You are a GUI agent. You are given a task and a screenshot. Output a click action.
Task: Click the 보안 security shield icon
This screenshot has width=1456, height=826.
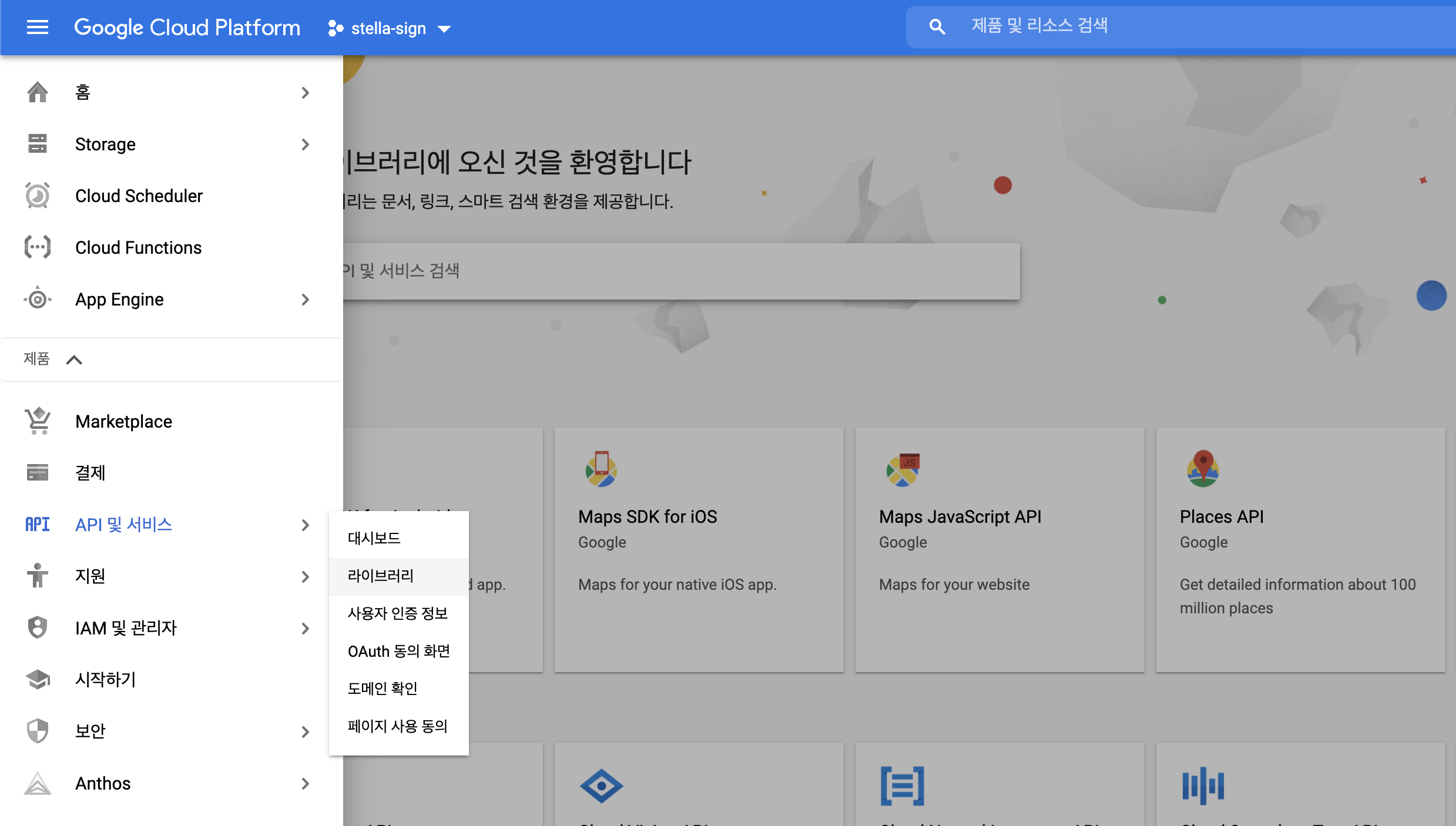click(38, 731)
